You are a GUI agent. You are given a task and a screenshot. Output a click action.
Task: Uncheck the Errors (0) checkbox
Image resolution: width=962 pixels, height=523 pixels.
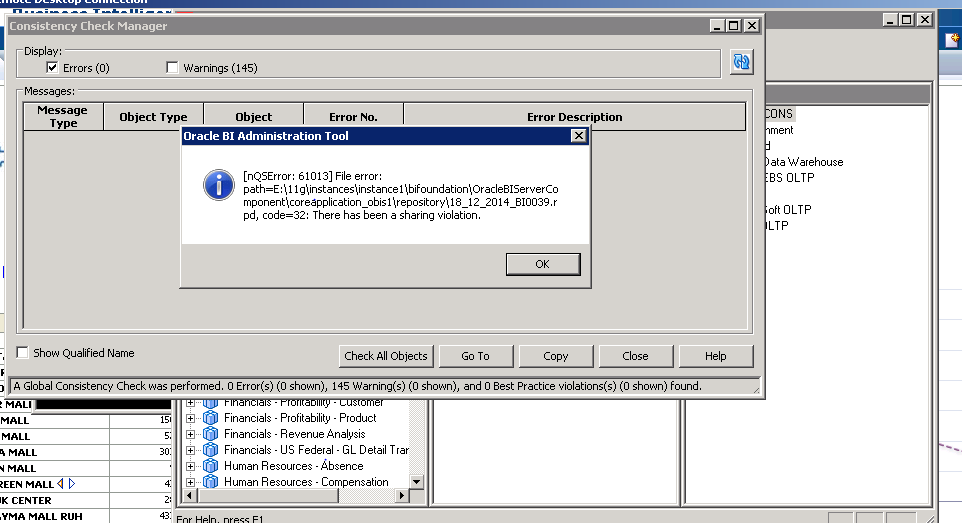coord(52,68)
